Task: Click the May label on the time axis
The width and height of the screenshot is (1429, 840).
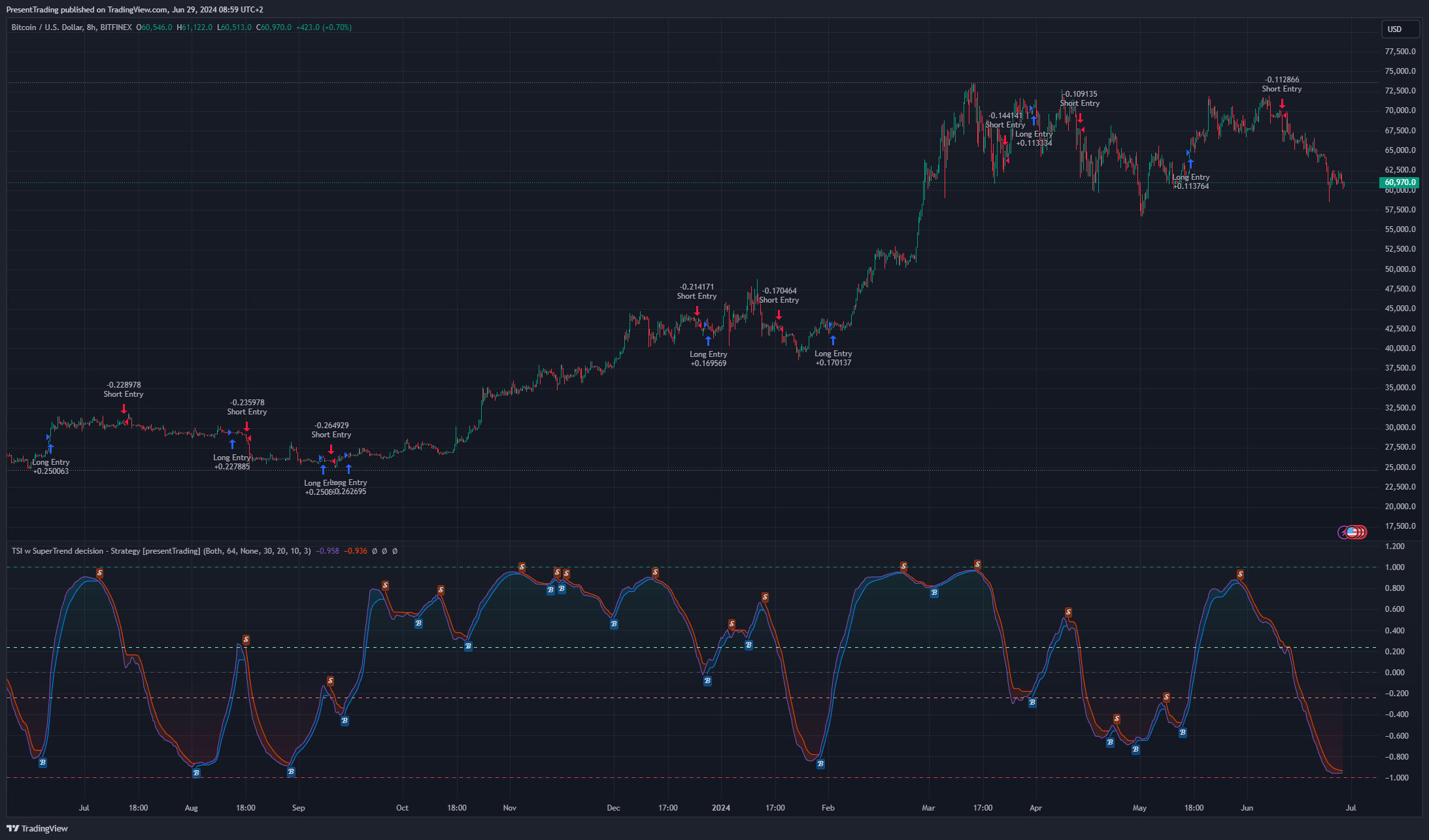Action: pyautogui.click(x=1139, y=808)
